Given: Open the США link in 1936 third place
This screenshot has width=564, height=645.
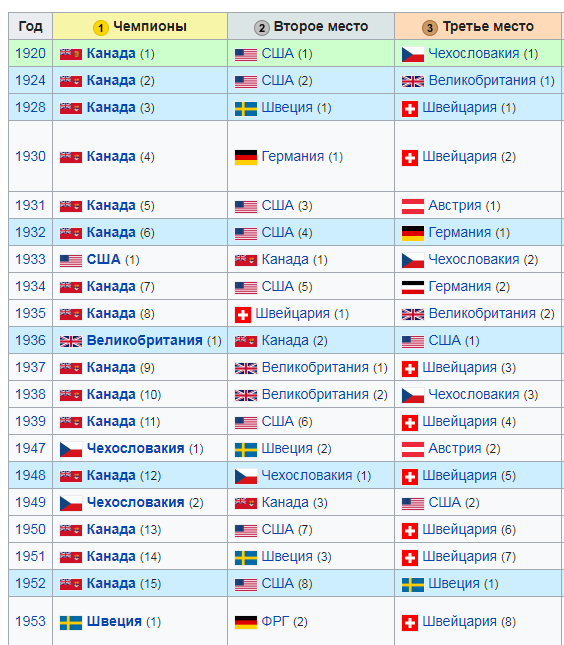Looking at the screenshot, I should tap(445, 340).
